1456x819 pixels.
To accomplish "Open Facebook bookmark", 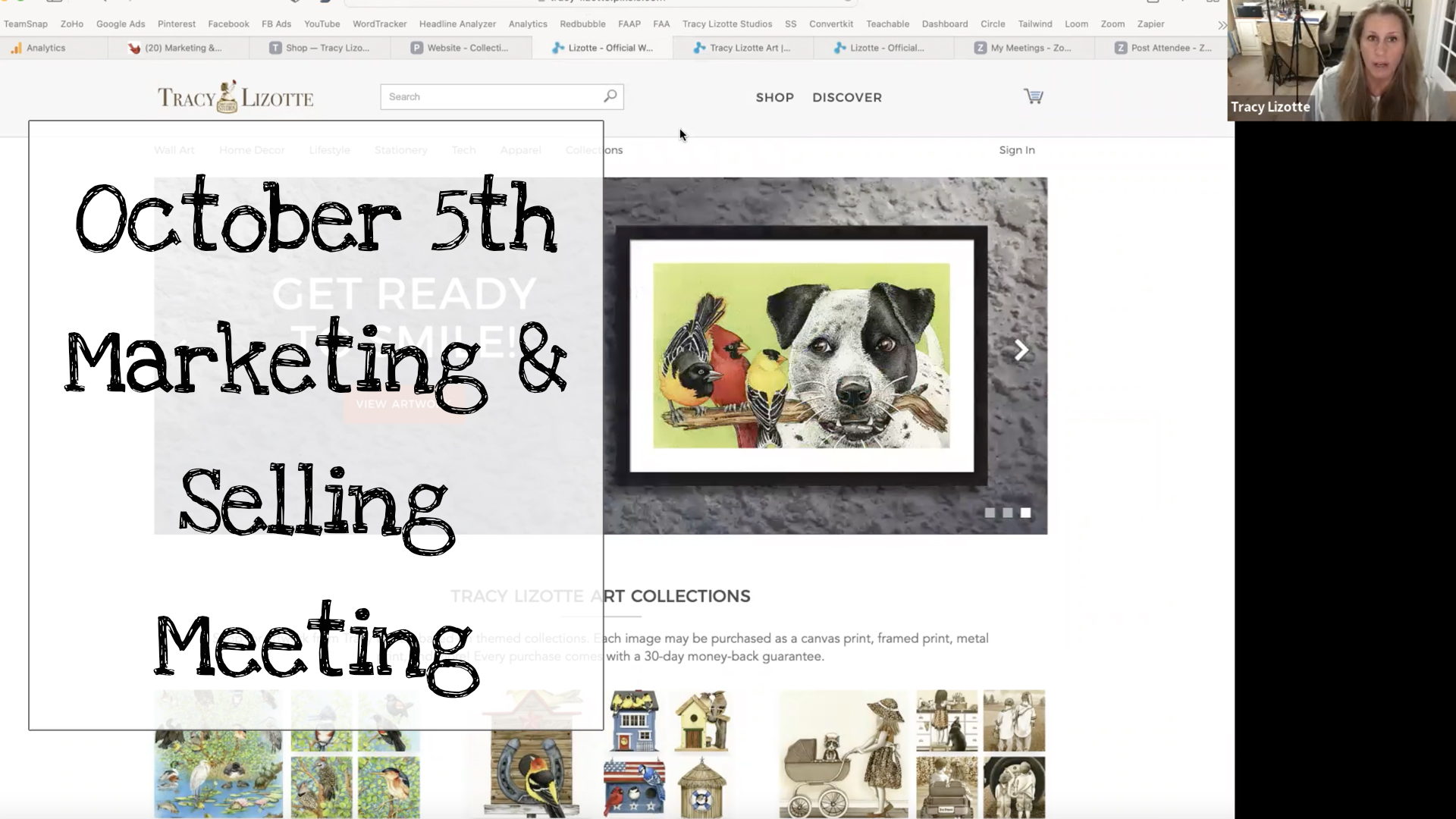I will click(x=228, y=24).
